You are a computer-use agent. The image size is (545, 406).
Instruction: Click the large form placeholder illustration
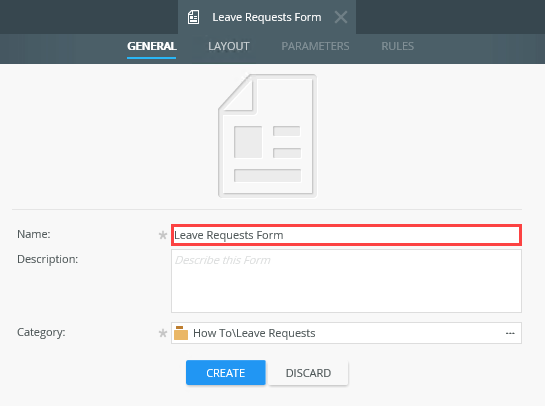267,136
